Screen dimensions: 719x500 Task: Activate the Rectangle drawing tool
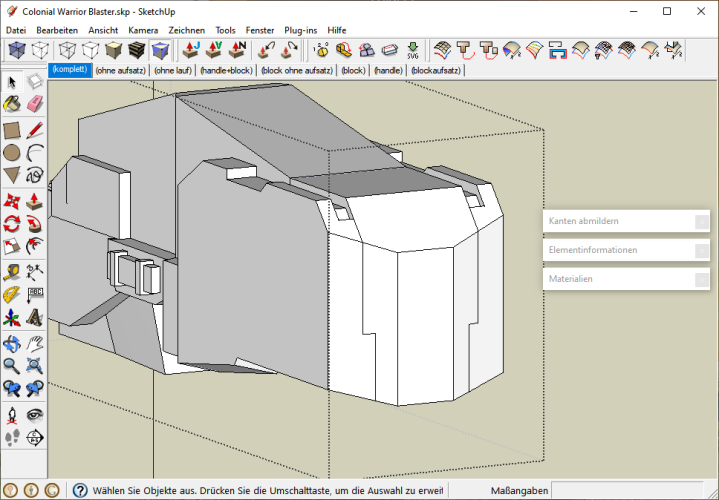12,129
